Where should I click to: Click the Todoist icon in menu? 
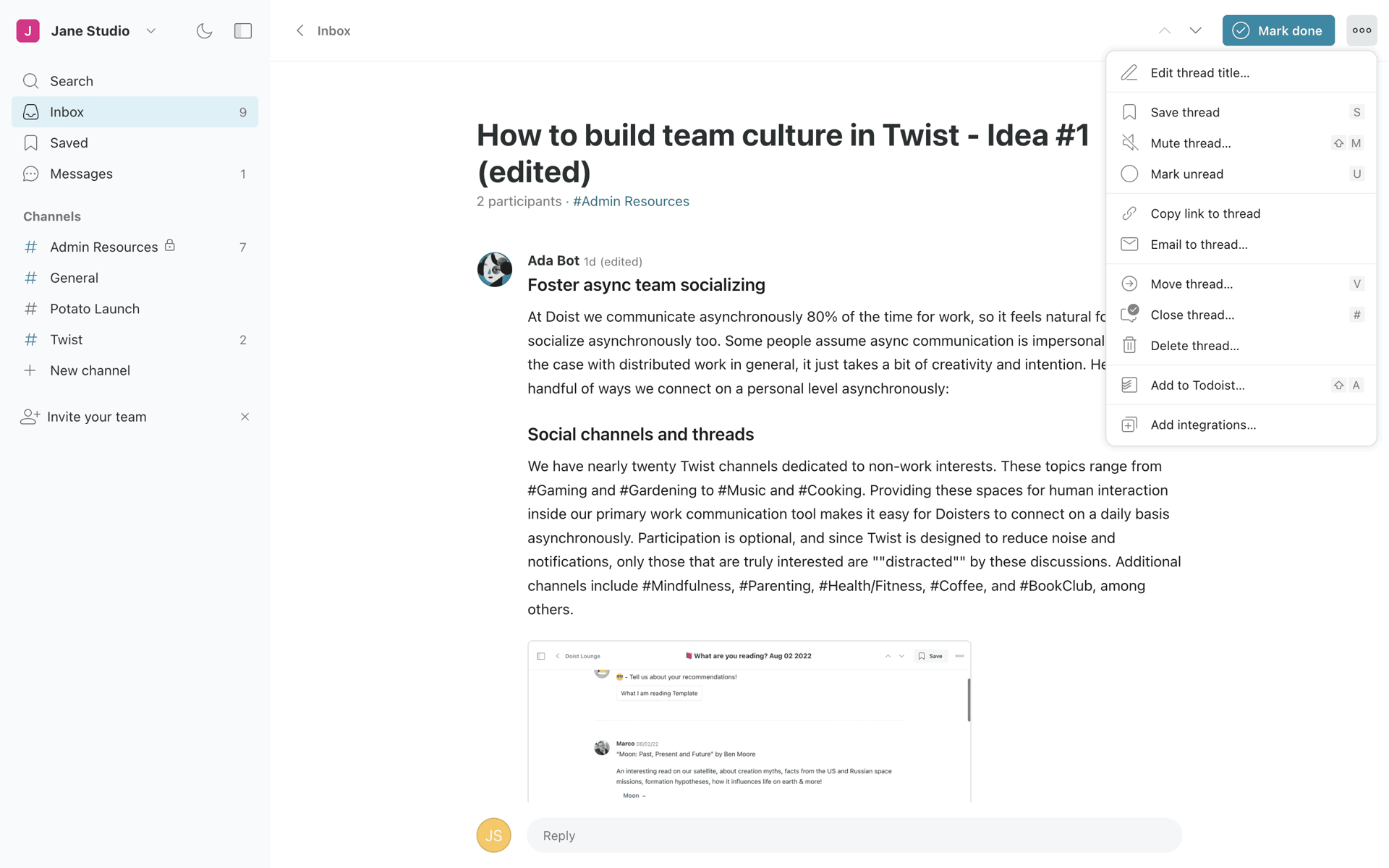[1129, 385]
